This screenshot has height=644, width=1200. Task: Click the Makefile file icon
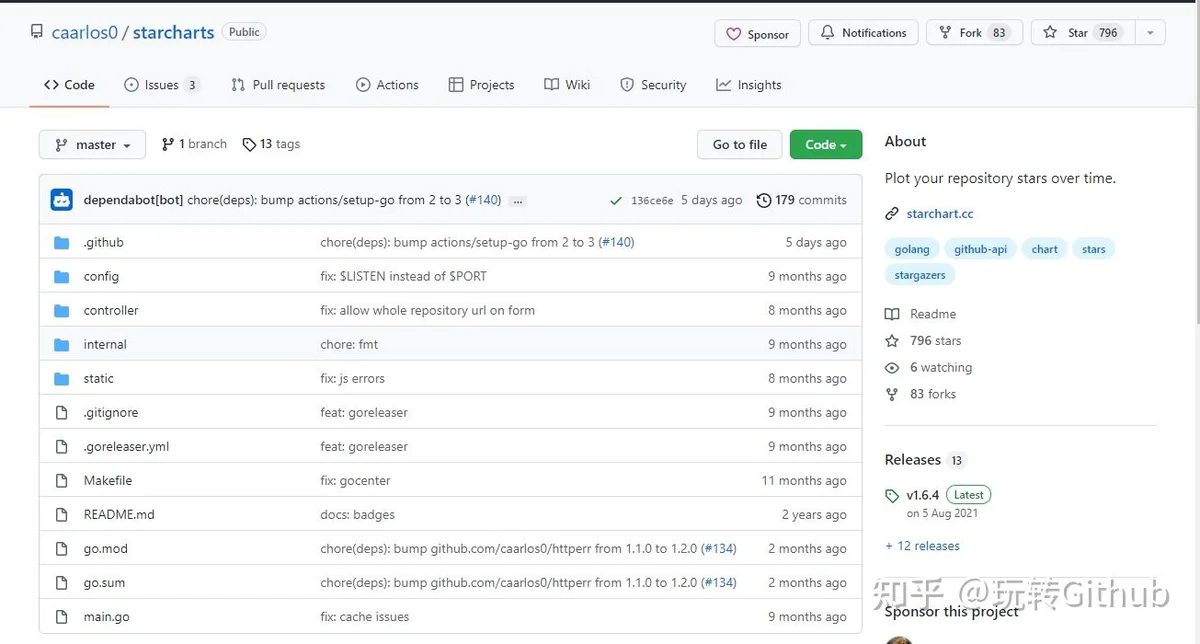click(62, 480)
